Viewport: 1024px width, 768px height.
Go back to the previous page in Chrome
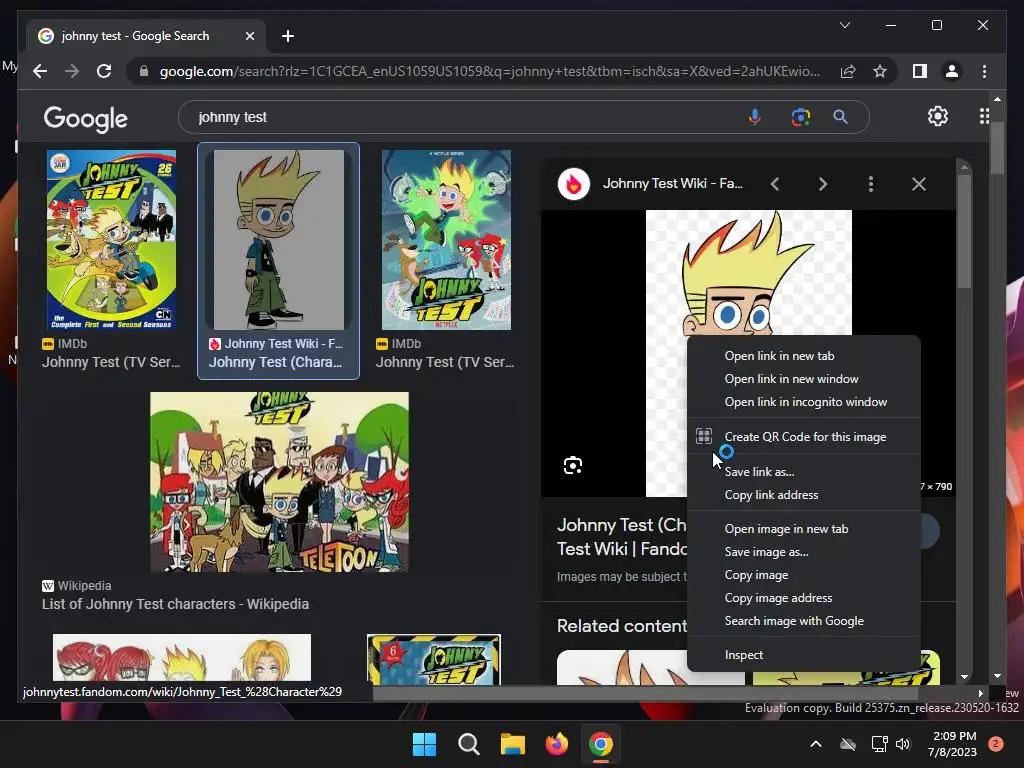click(x=40, y=71)
